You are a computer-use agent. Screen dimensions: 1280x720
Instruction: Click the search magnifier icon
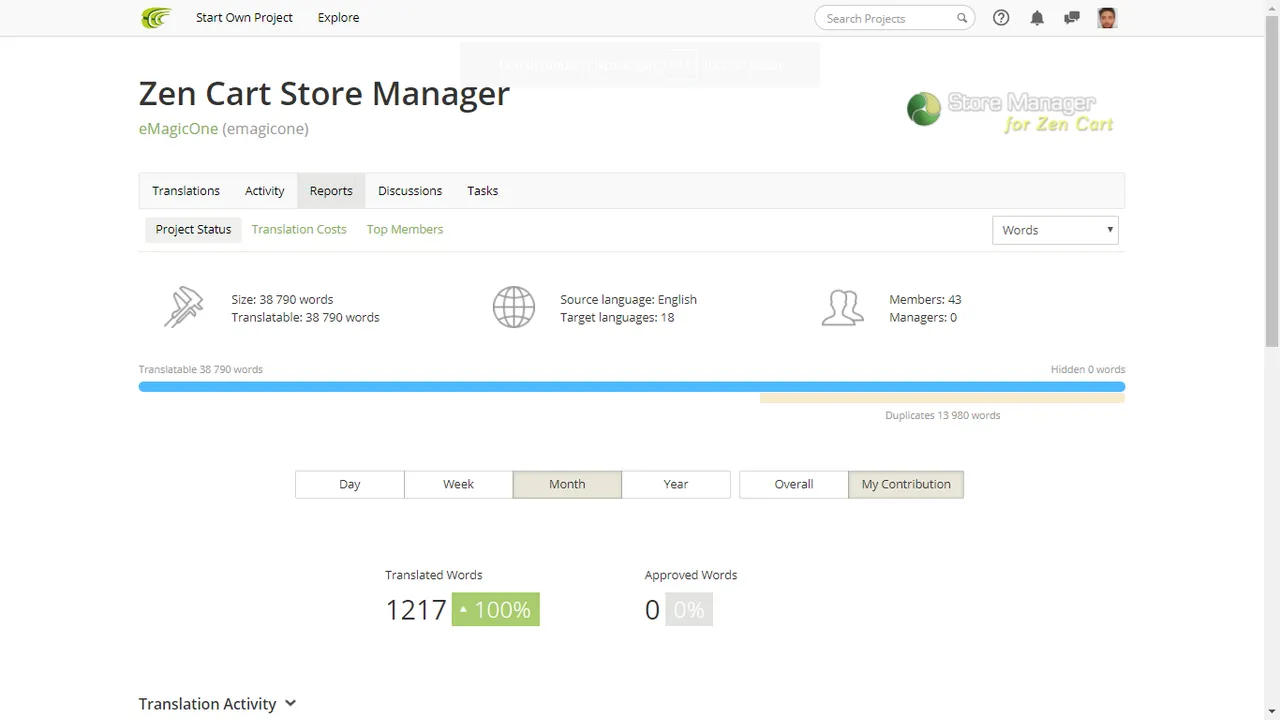(962, 18)
